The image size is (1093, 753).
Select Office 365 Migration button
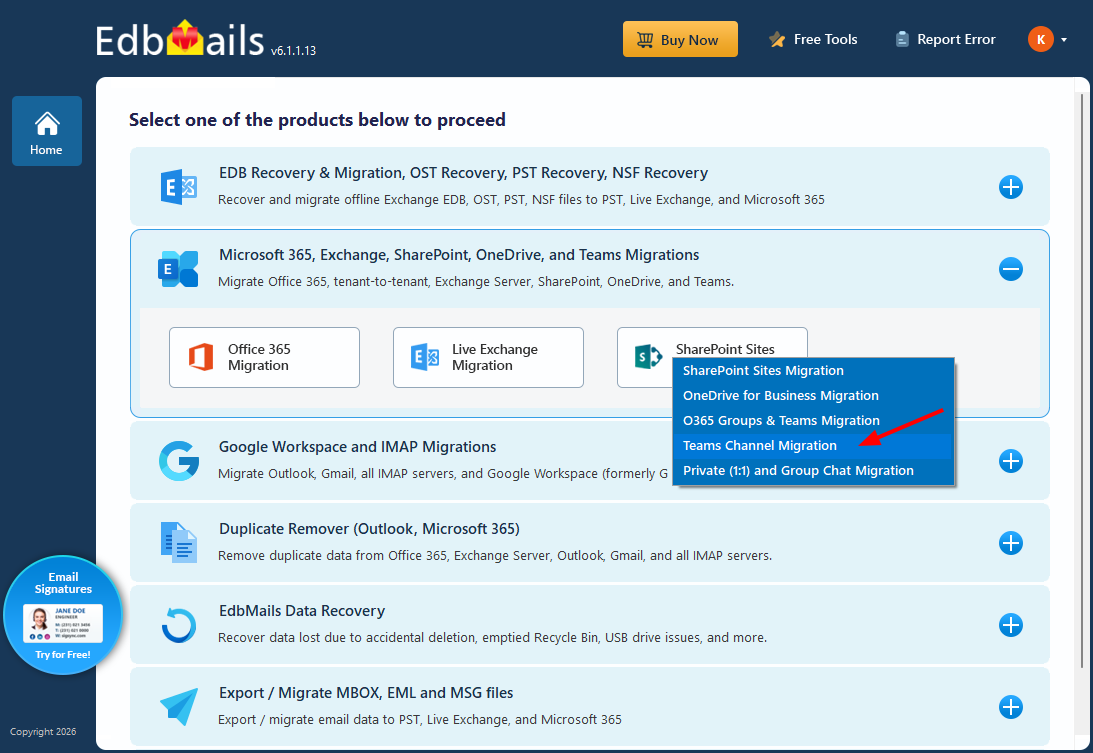(264, 358)
